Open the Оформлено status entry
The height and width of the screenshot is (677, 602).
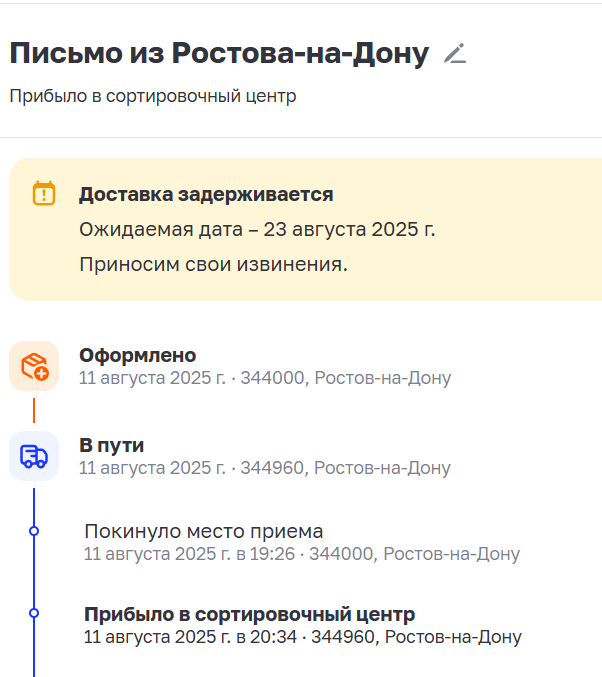[x=137, y=355]
